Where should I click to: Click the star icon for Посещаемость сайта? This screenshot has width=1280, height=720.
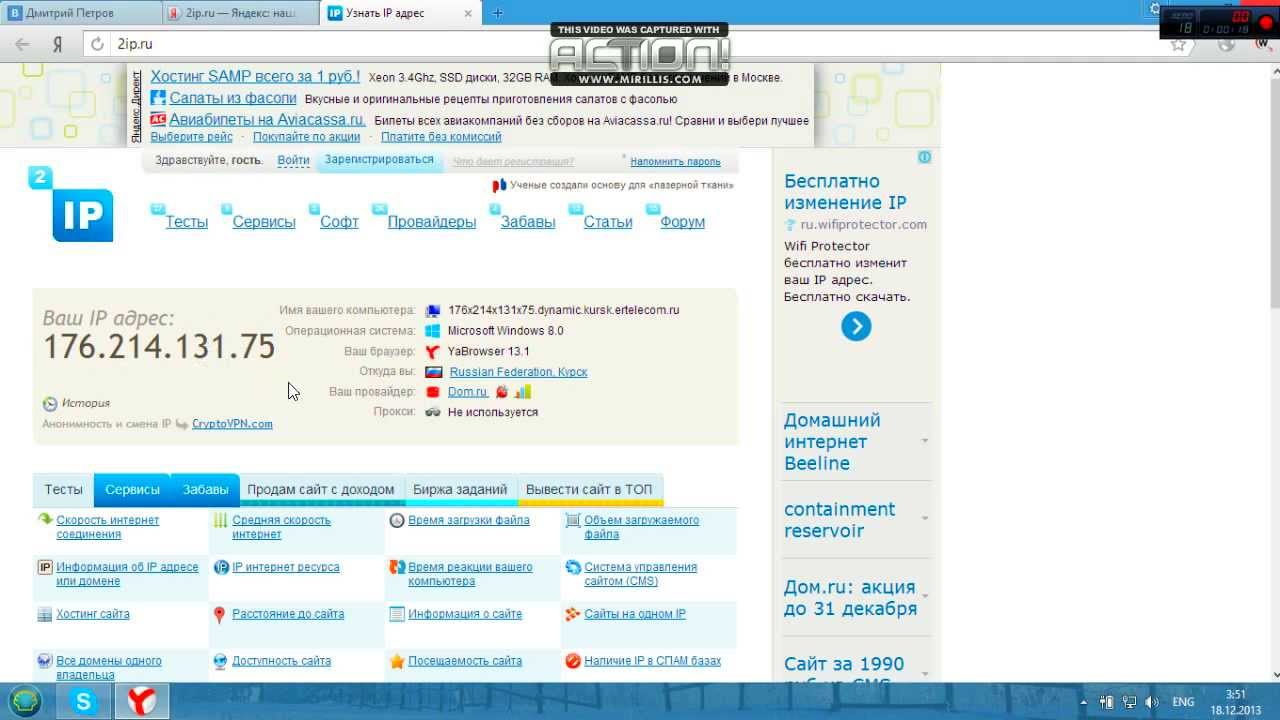397,661
